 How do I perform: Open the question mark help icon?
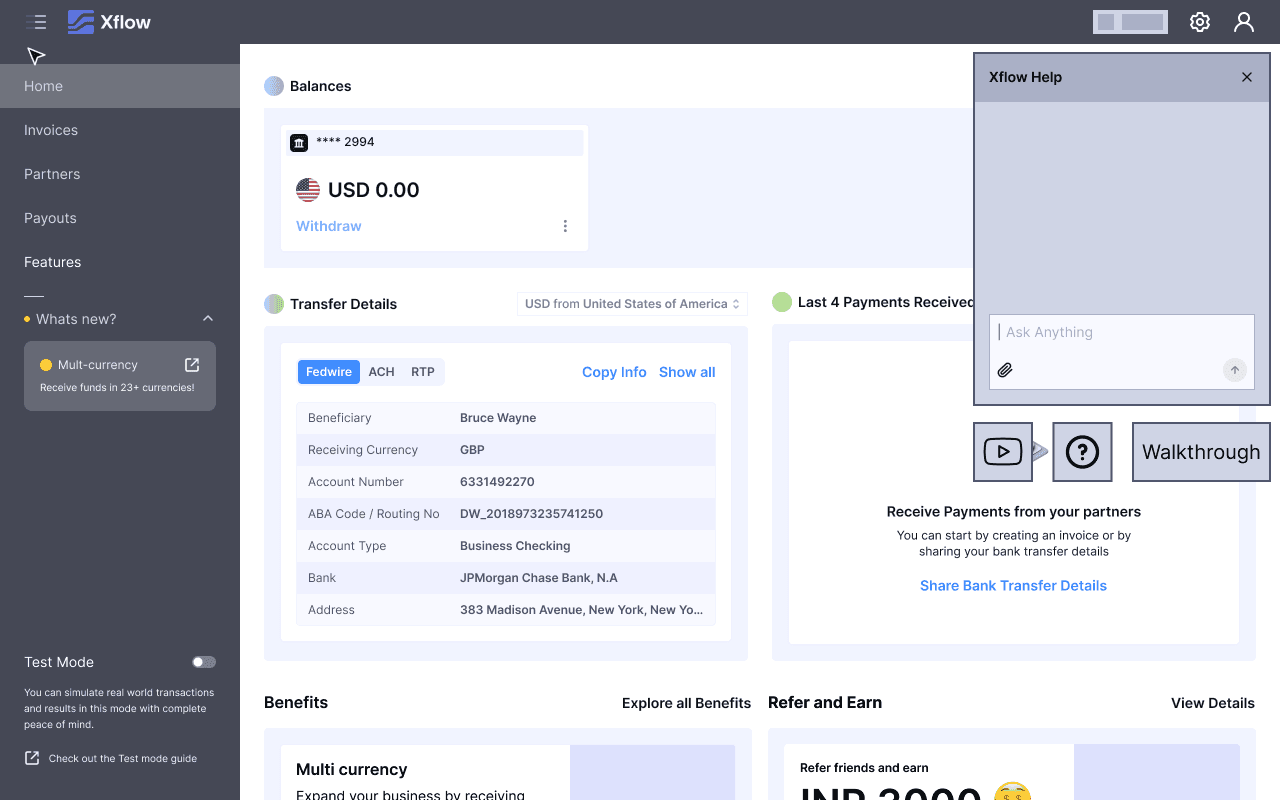pos(1082,452)
